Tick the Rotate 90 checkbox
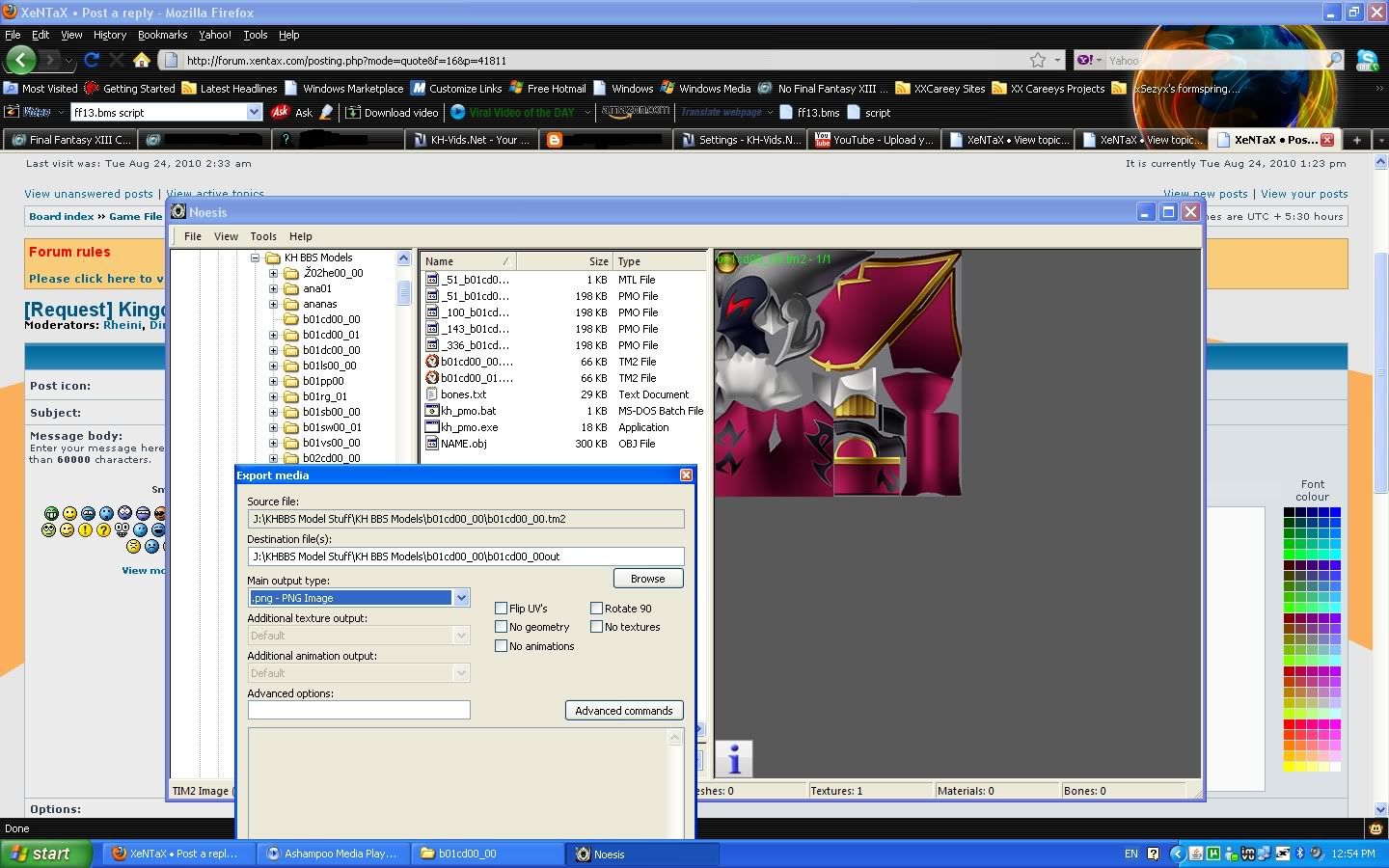 point(596,609)
